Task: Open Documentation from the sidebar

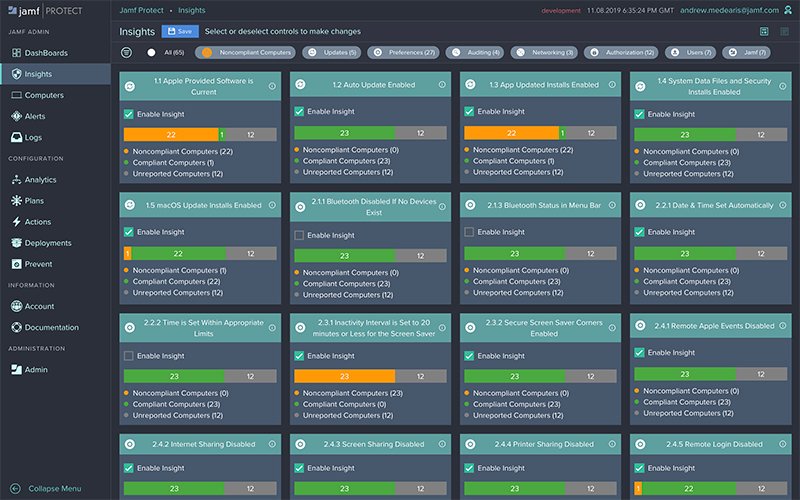Action: [51, 327]
